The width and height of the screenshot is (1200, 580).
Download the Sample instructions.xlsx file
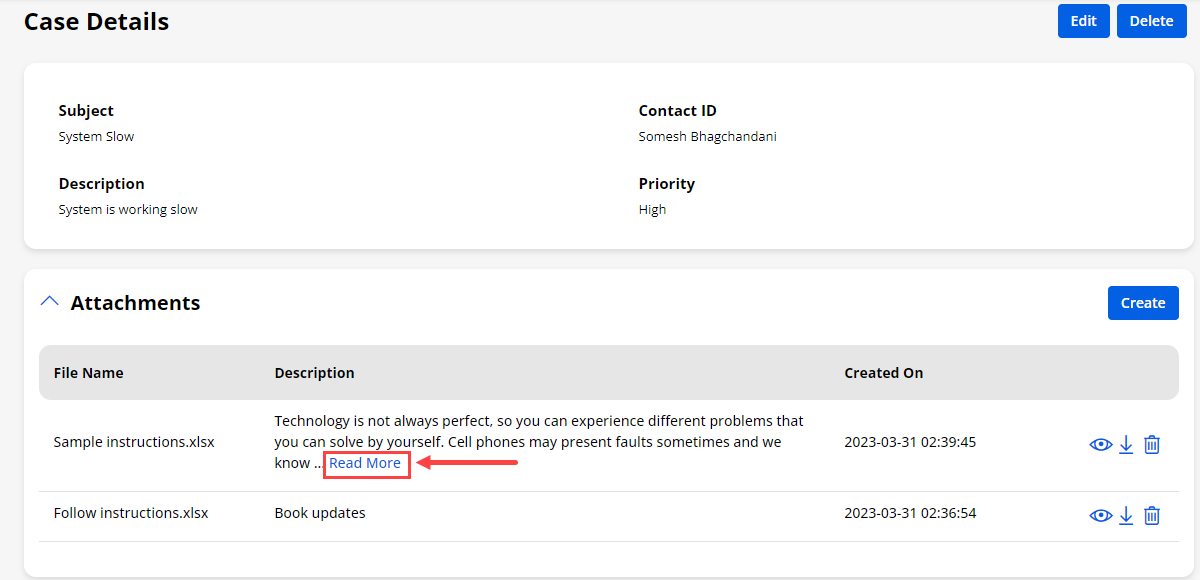click(1126, 445)
